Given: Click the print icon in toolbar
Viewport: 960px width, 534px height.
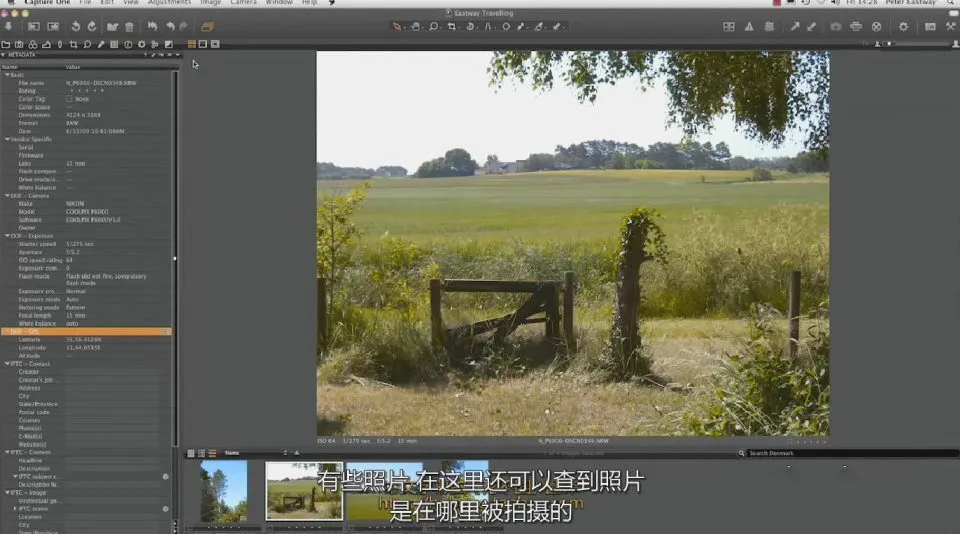Looking at the screenshot, I should coord(856,27).
